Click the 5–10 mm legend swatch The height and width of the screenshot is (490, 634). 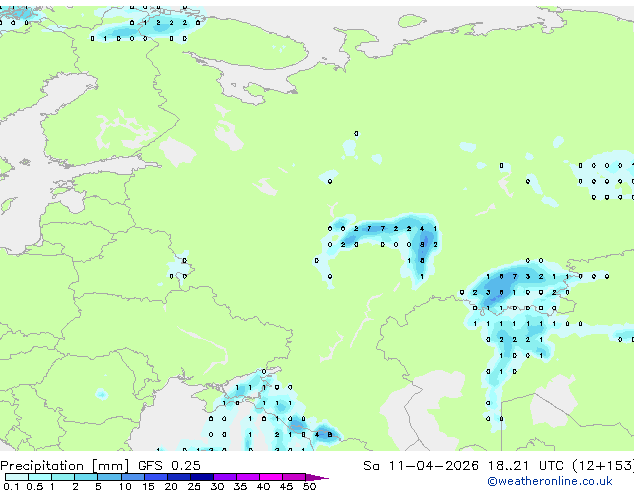(109, 477)
